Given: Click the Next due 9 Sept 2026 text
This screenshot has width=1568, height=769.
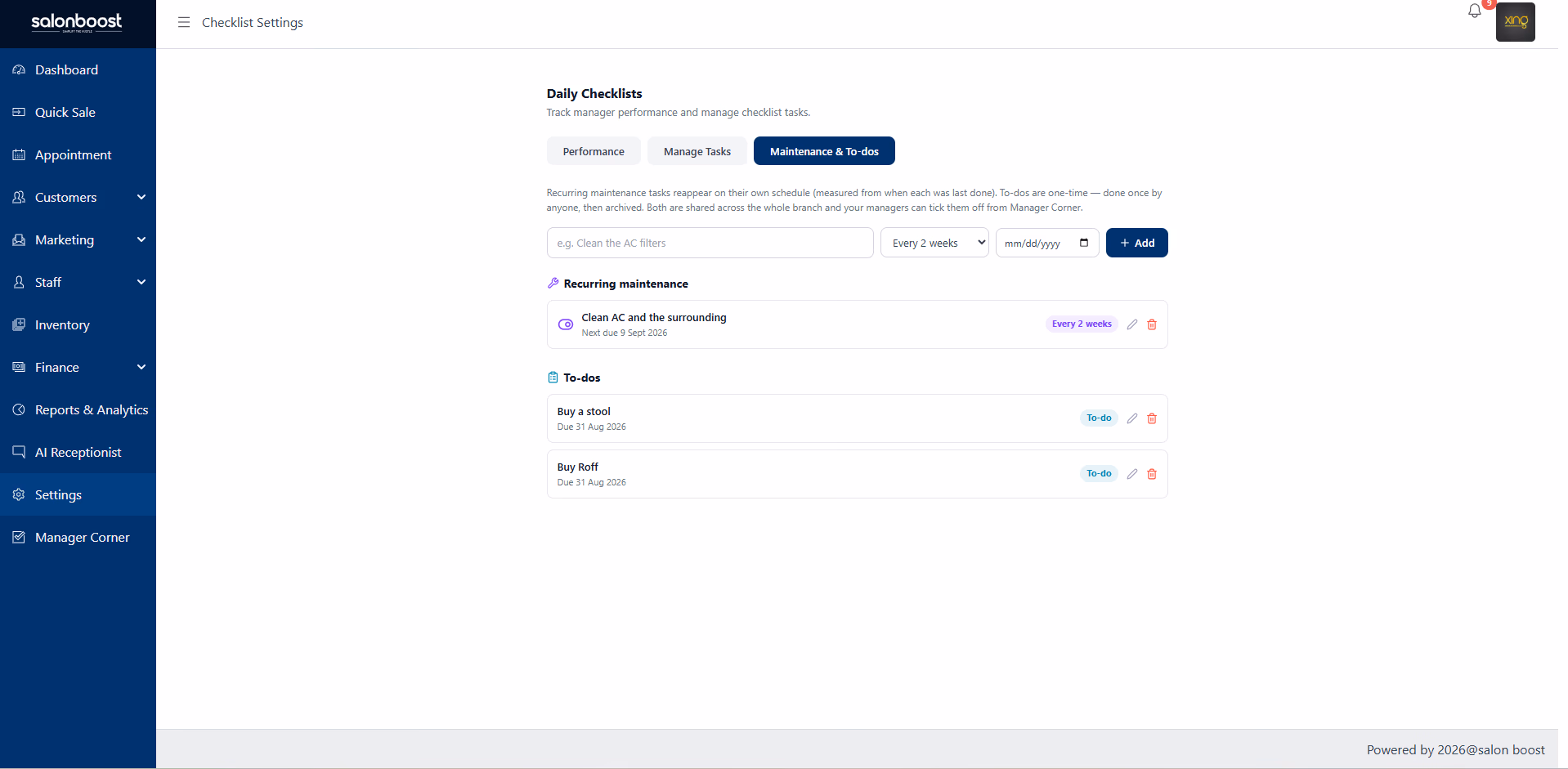Looking at the screenshot, I should coord(625,333).
